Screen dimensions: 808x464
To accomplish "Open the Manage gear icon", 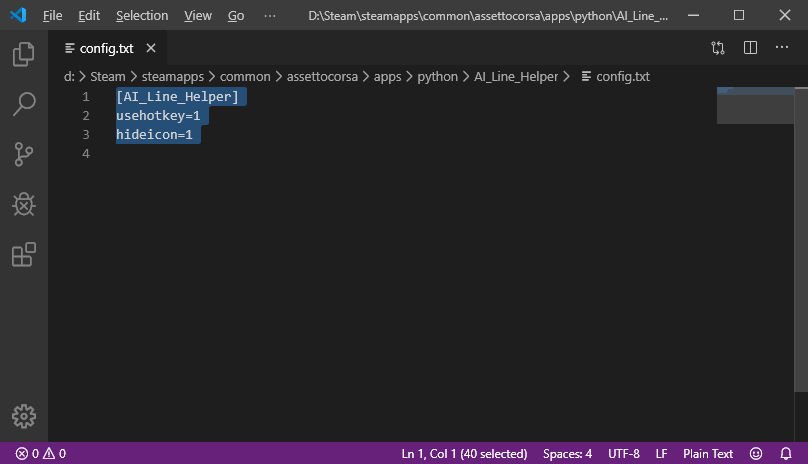I will tap(23, 416).
